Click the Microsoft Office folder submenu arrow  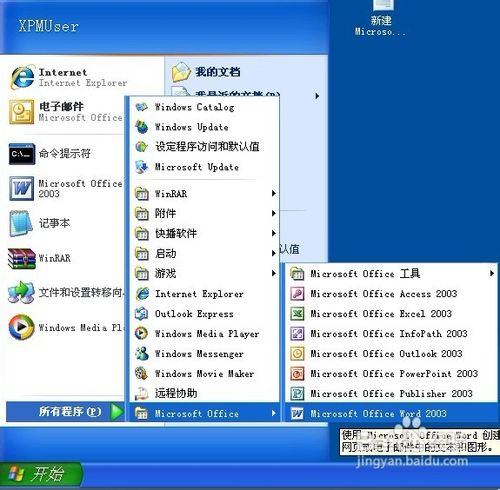[273, 413]
